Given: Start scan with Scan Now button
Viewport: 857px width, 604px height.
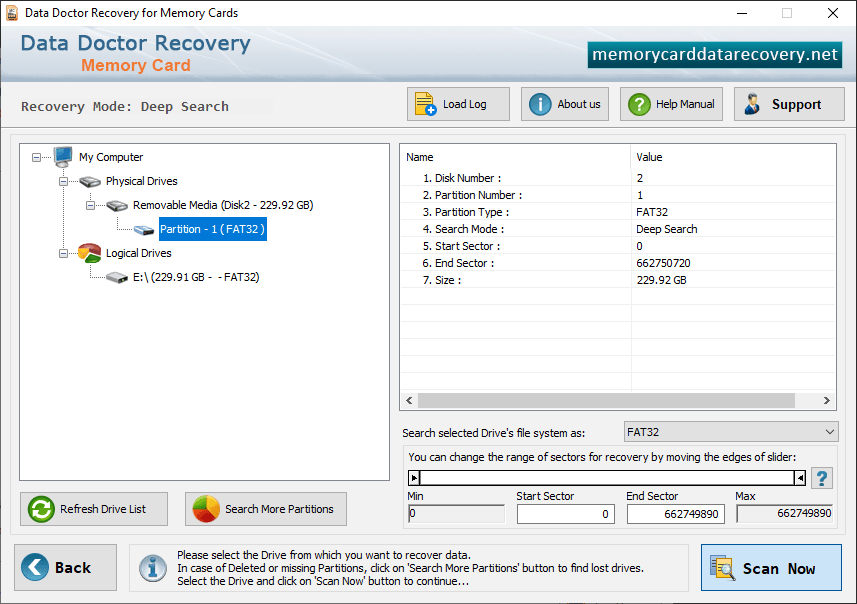Looking at the screenshot, I should [x=771, y=567].
